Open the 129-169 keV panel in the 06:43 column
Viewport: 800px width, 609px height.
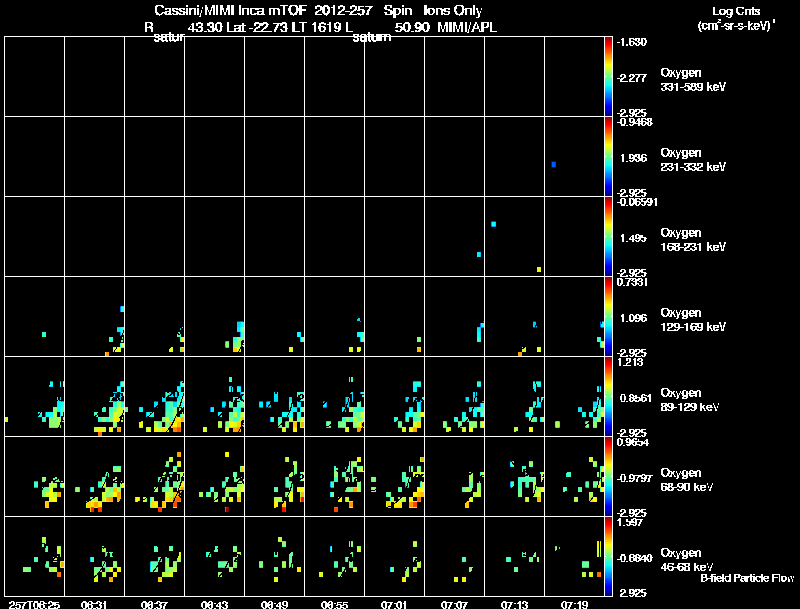[x=214, y=316]
